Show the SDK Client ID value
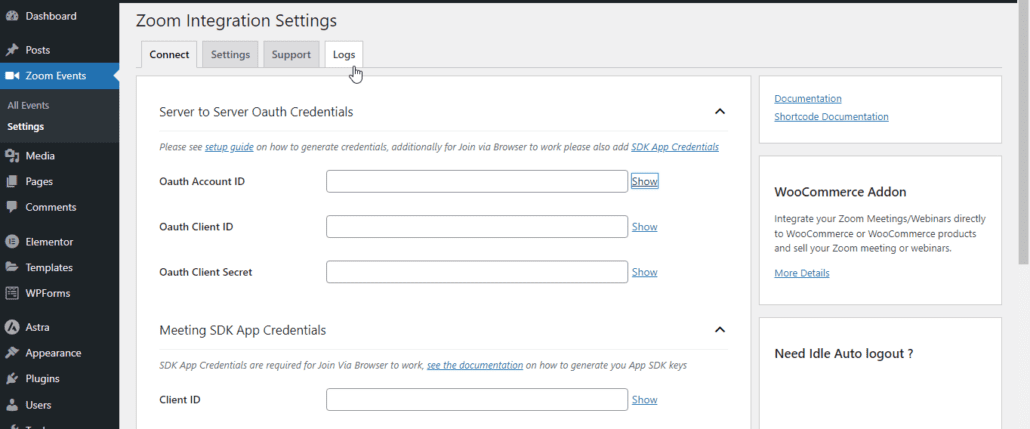Image resolution: width=1030 pixels, height=429 pixels. (644, 399)
